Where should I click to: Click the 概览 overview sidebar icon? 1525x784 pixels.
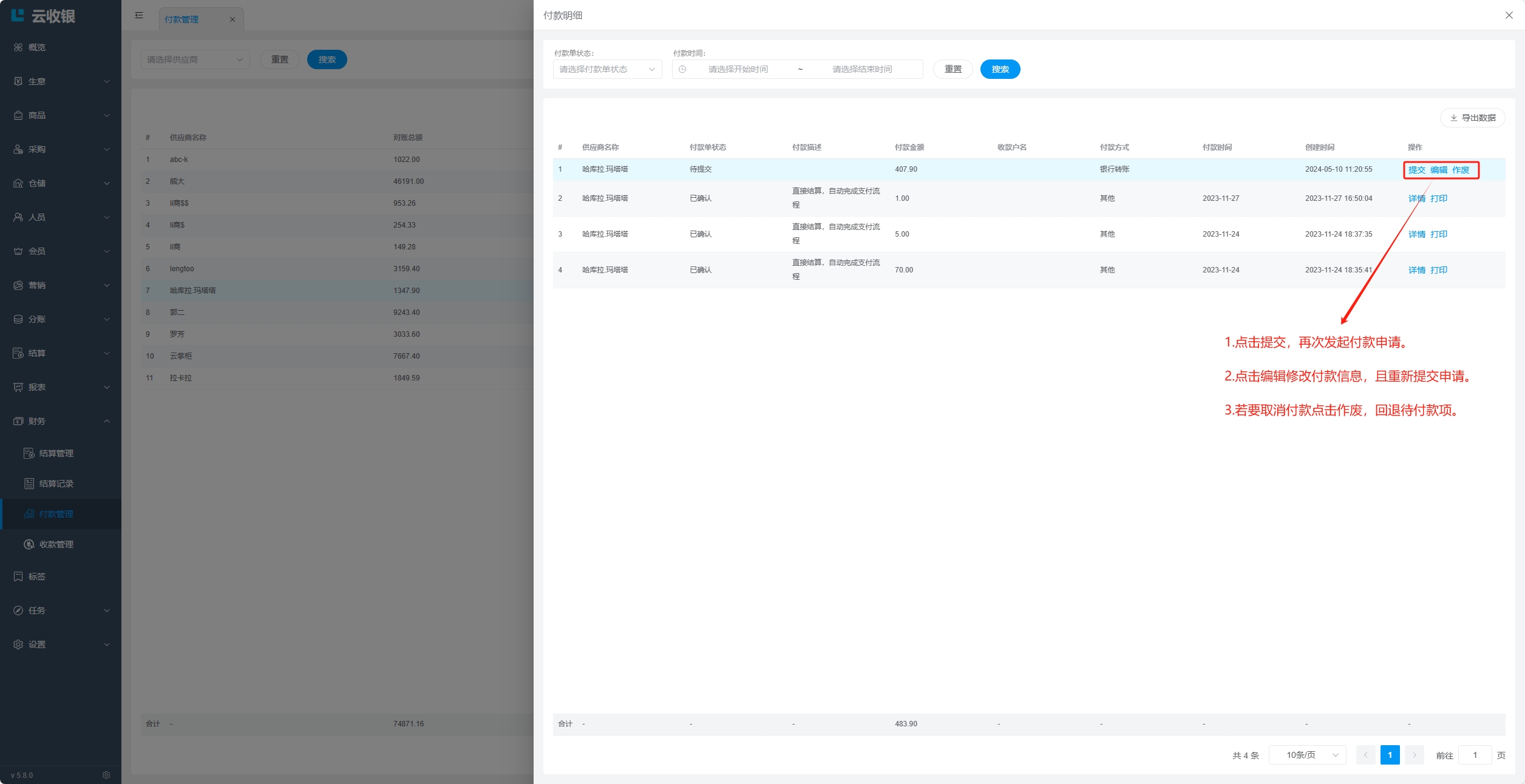pos(18,47)
